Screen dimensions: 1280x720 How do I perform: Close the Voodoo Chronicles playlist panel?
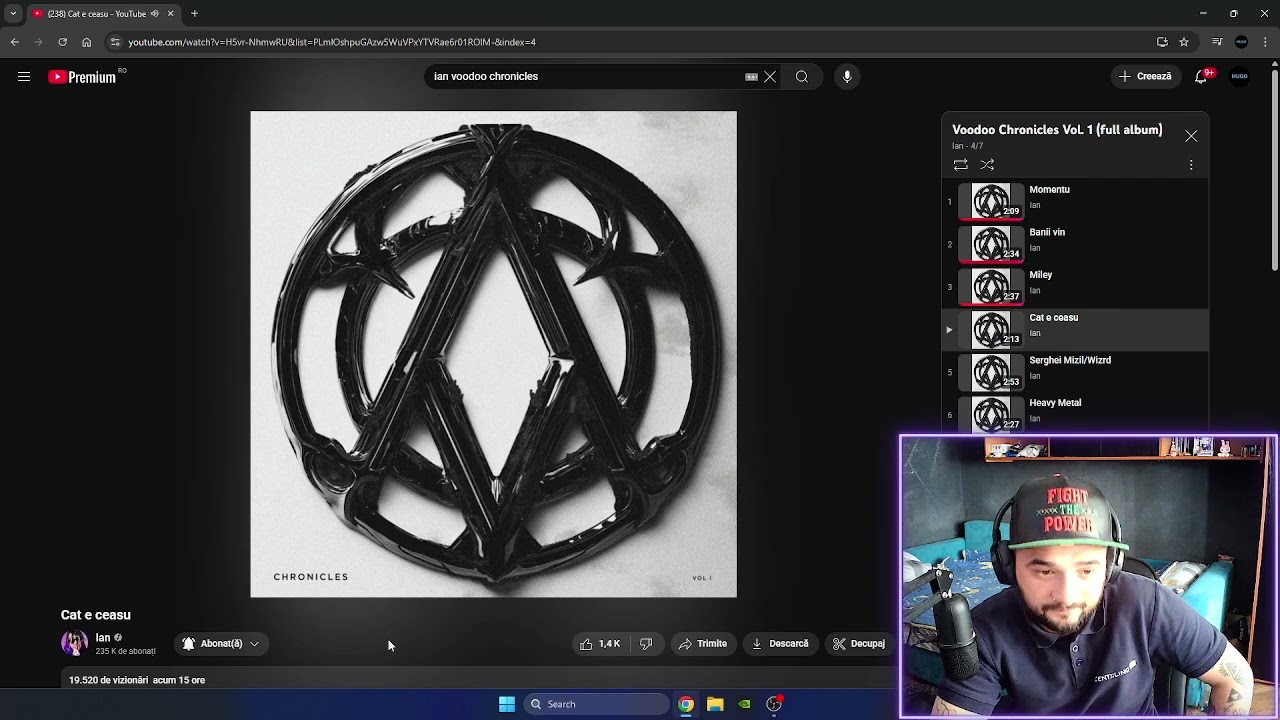click(x=1191, y=136)
